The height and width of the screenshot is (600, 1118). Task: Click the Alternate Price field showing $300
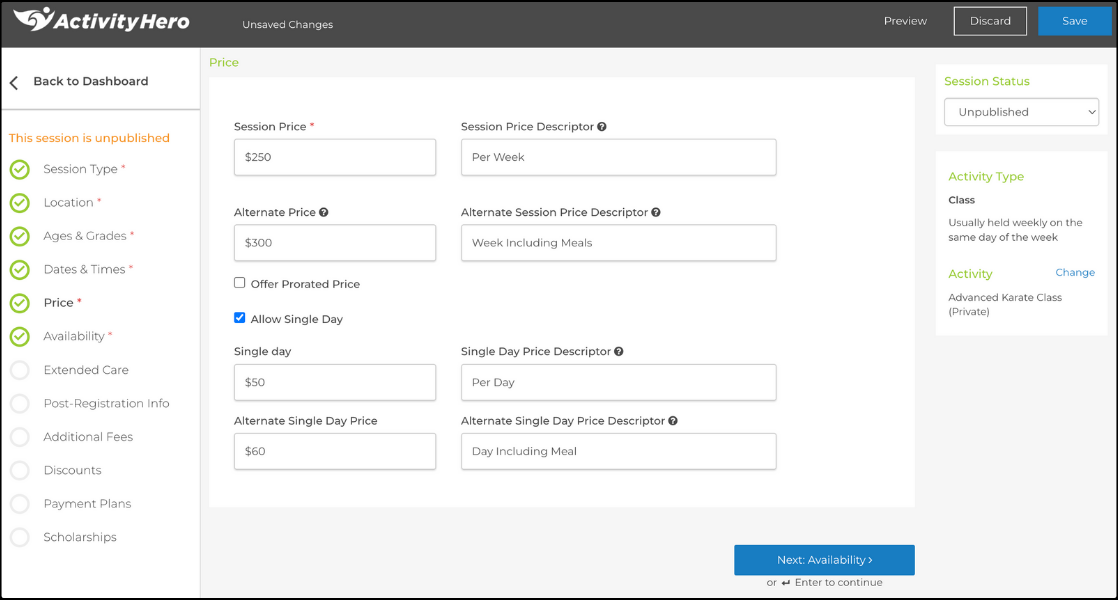click(335, 243)
